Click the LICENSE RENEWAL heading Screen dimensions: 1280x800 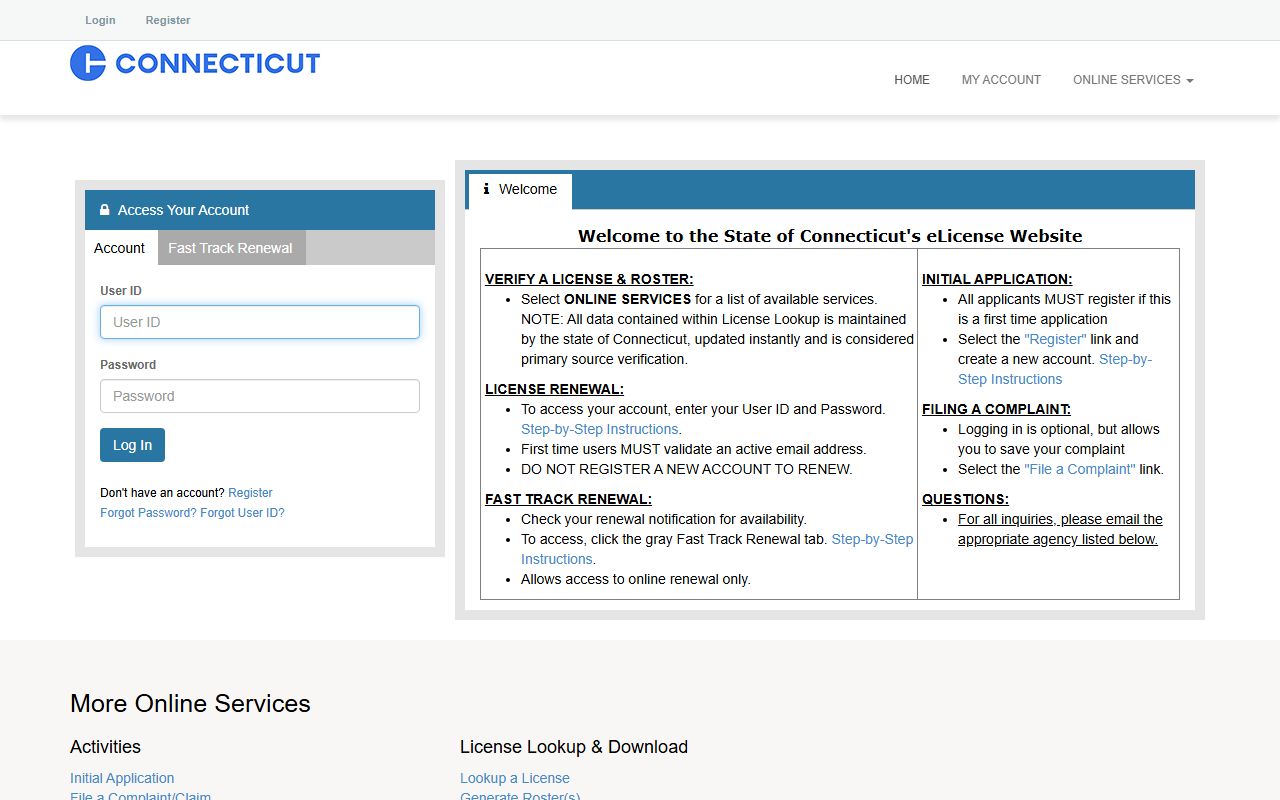click(x=554, y=389)
